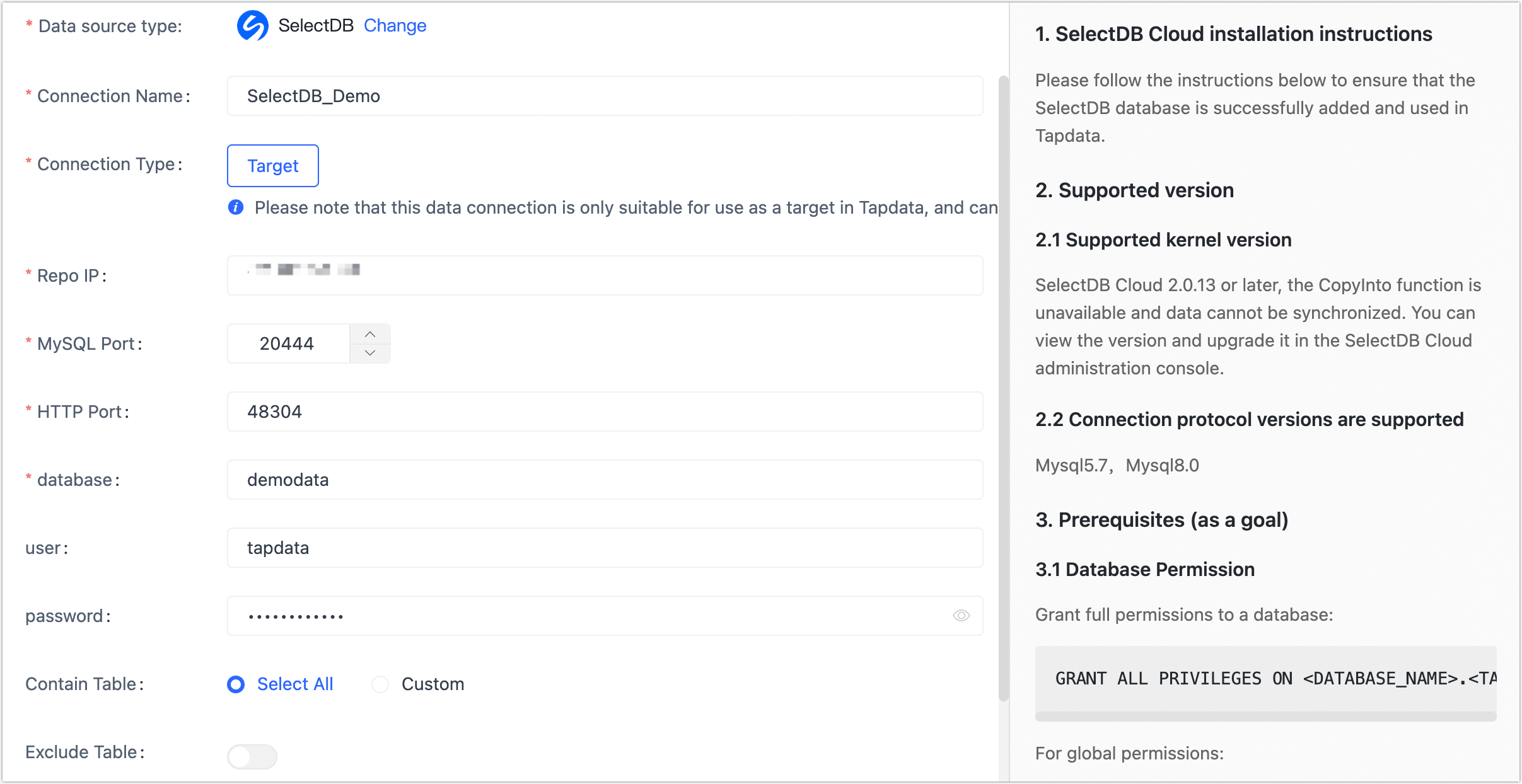
Task: Click the SelectDB data source logo
Action: pos(253,26)
